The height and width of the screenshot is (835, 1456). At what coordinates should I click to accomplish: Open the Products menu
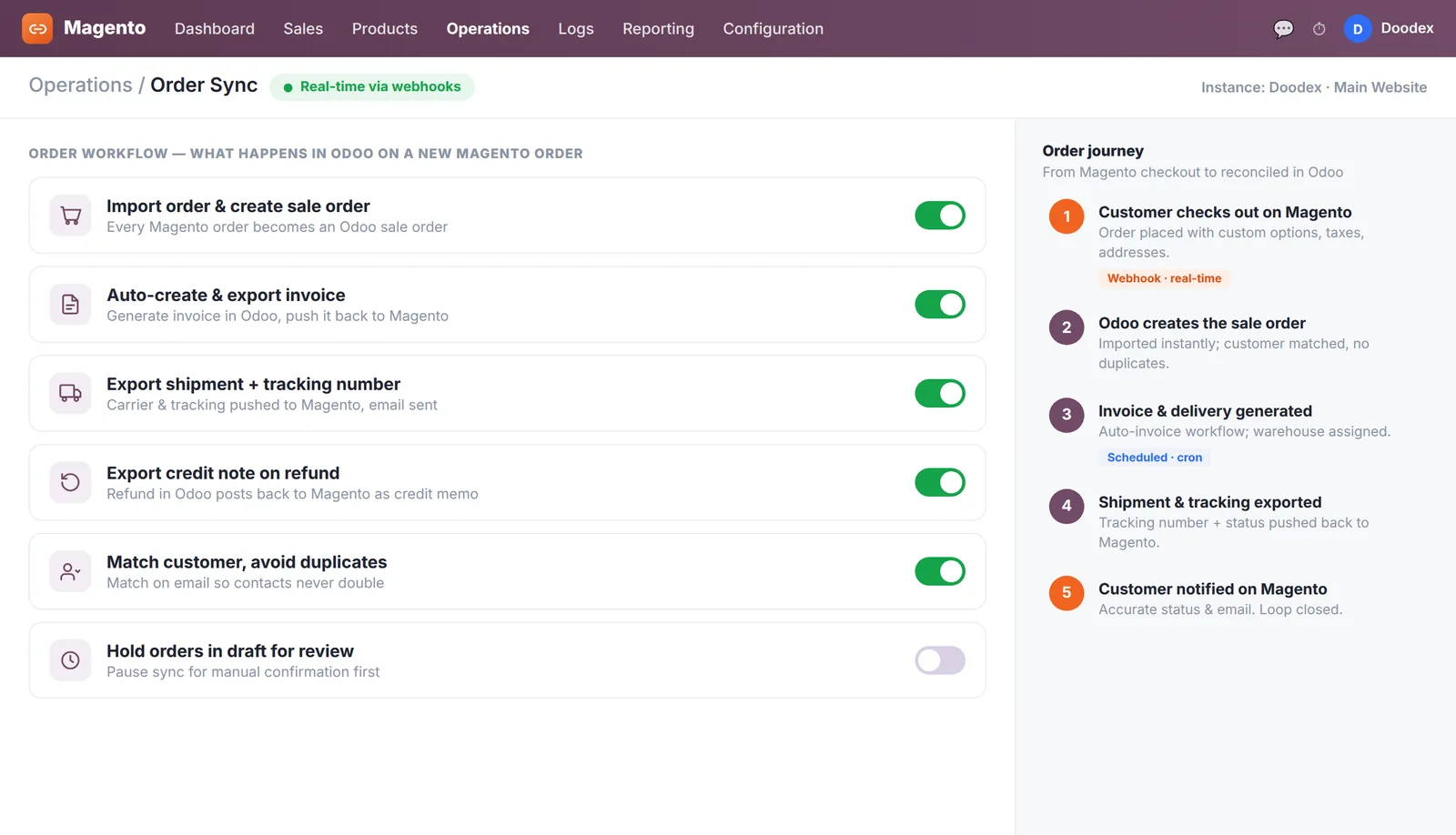pyautogui.click(x=385, y=29)
